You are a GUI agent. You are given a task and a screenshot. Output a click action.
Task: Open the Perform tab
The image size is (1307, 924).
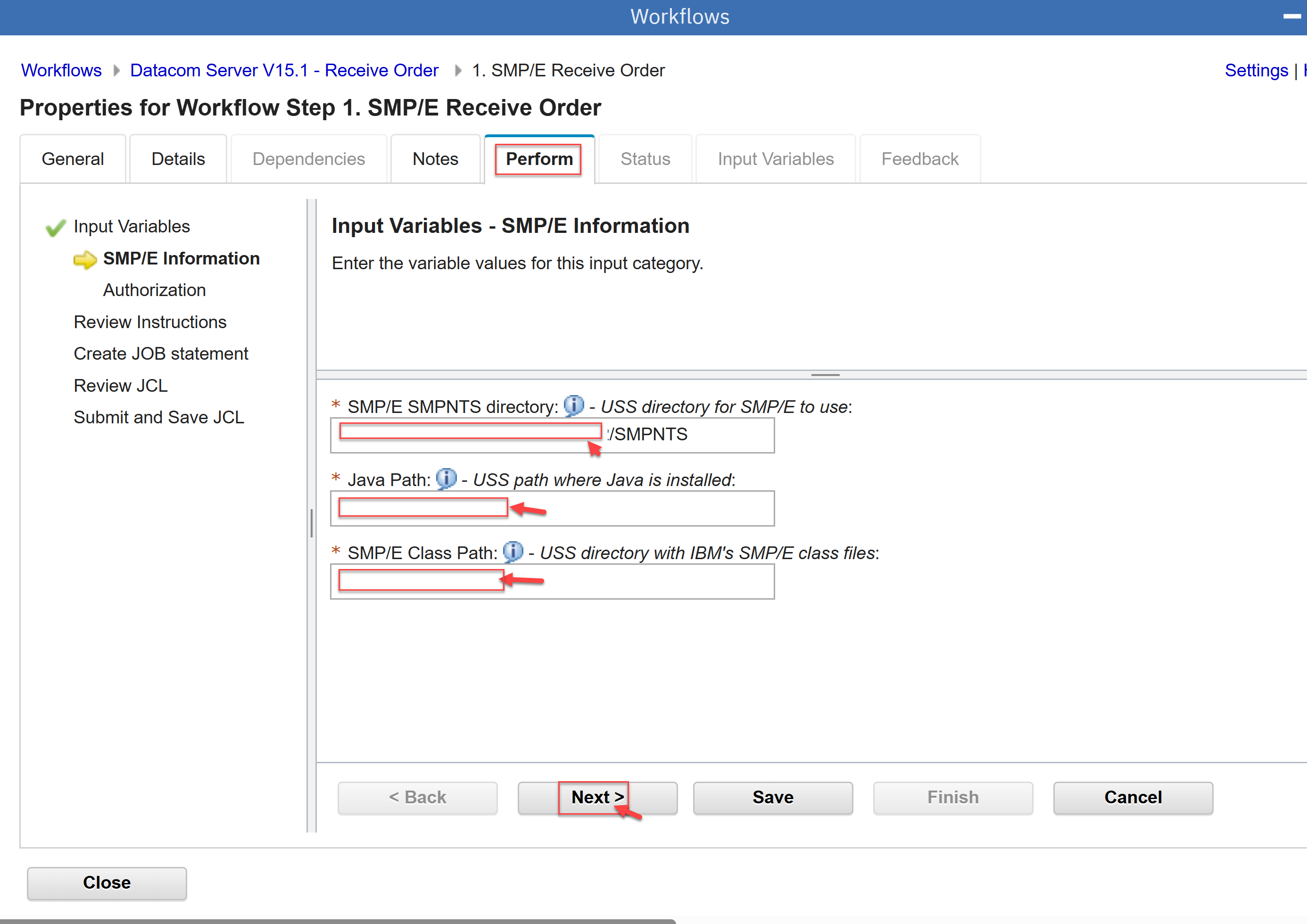pyautogui.click(x=538, y=159)
